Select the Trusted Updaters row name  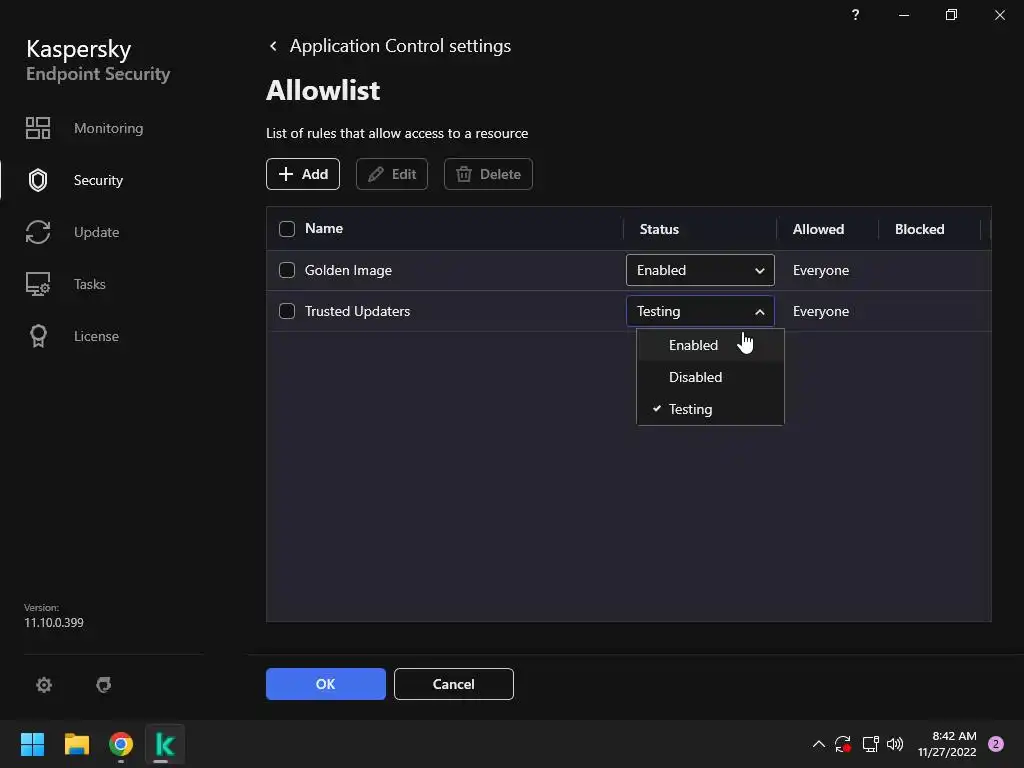pos(357,312)
